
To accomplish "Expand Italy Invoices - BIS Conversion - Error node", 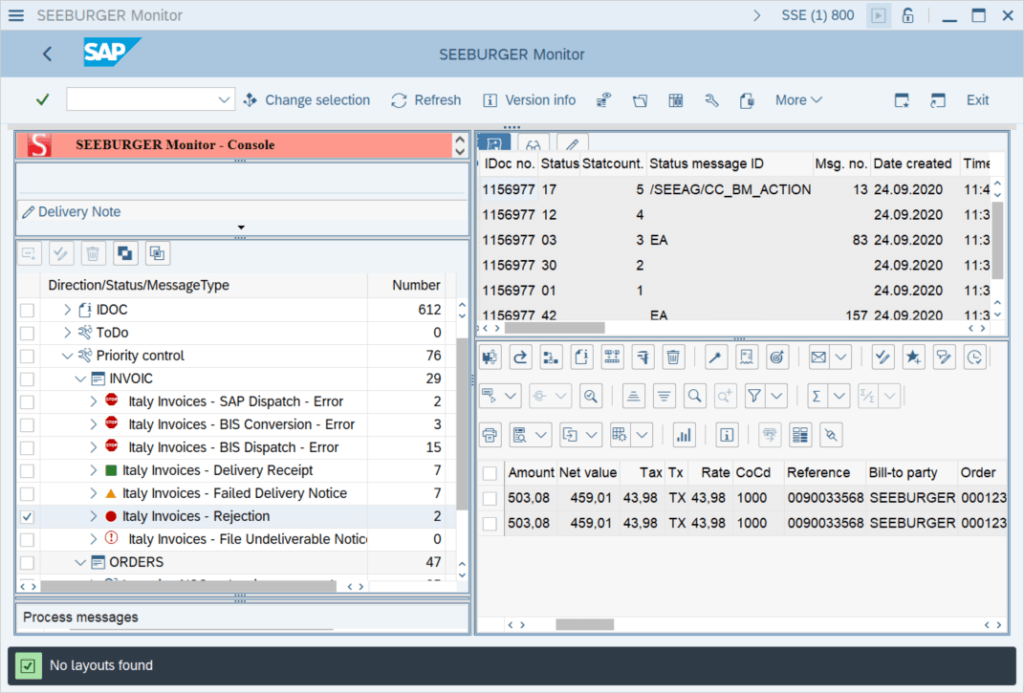I will pos(93,425).
